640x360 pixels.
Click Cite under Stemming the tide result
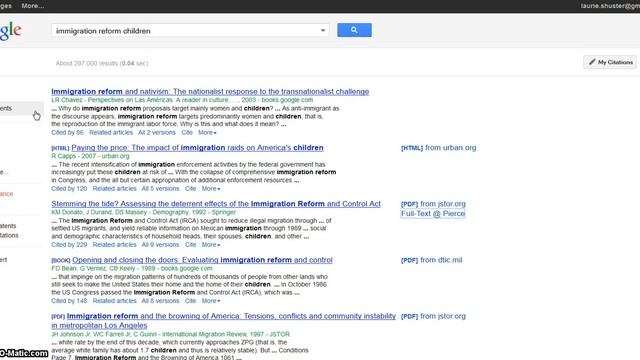click(191, 245)
